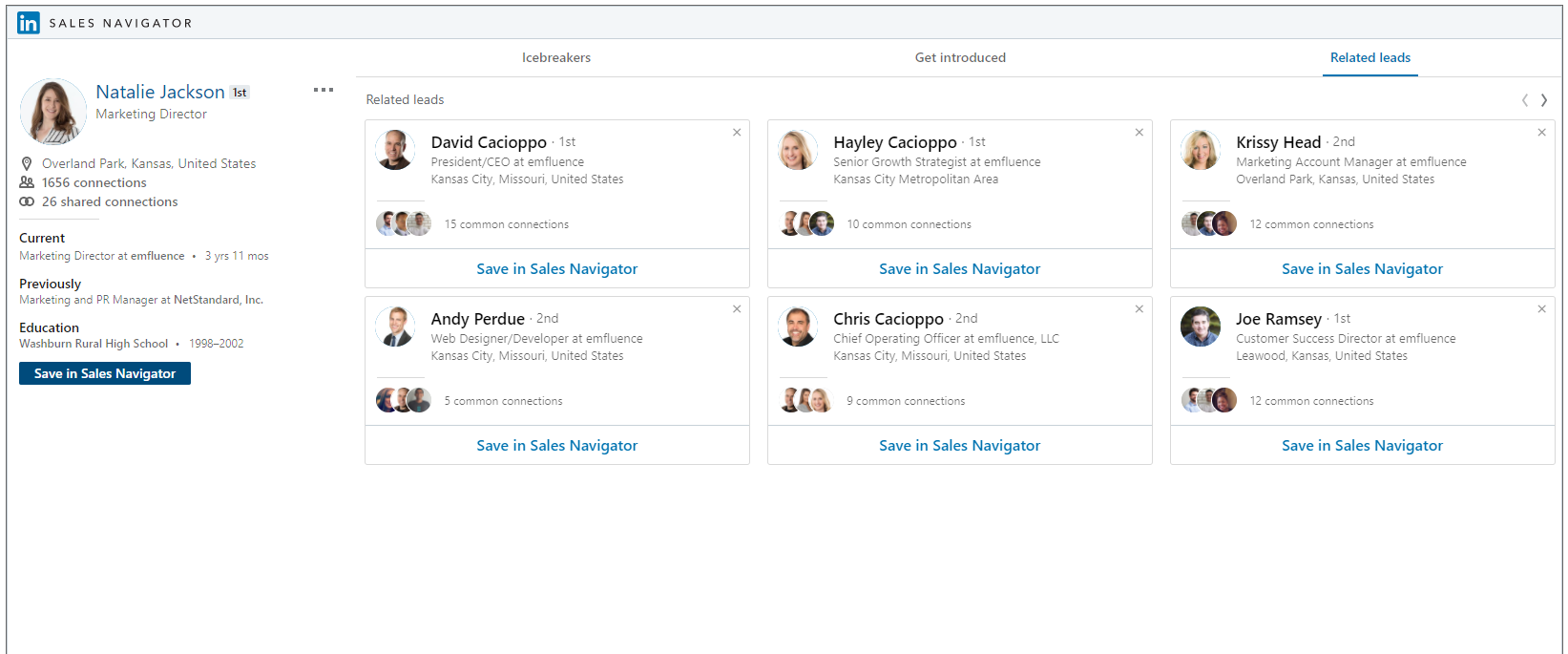The width and height of the screenshot is (1568, 654).
Task: Dismiss the Andy Perdue lead card
Action: [x=737, y=309]
